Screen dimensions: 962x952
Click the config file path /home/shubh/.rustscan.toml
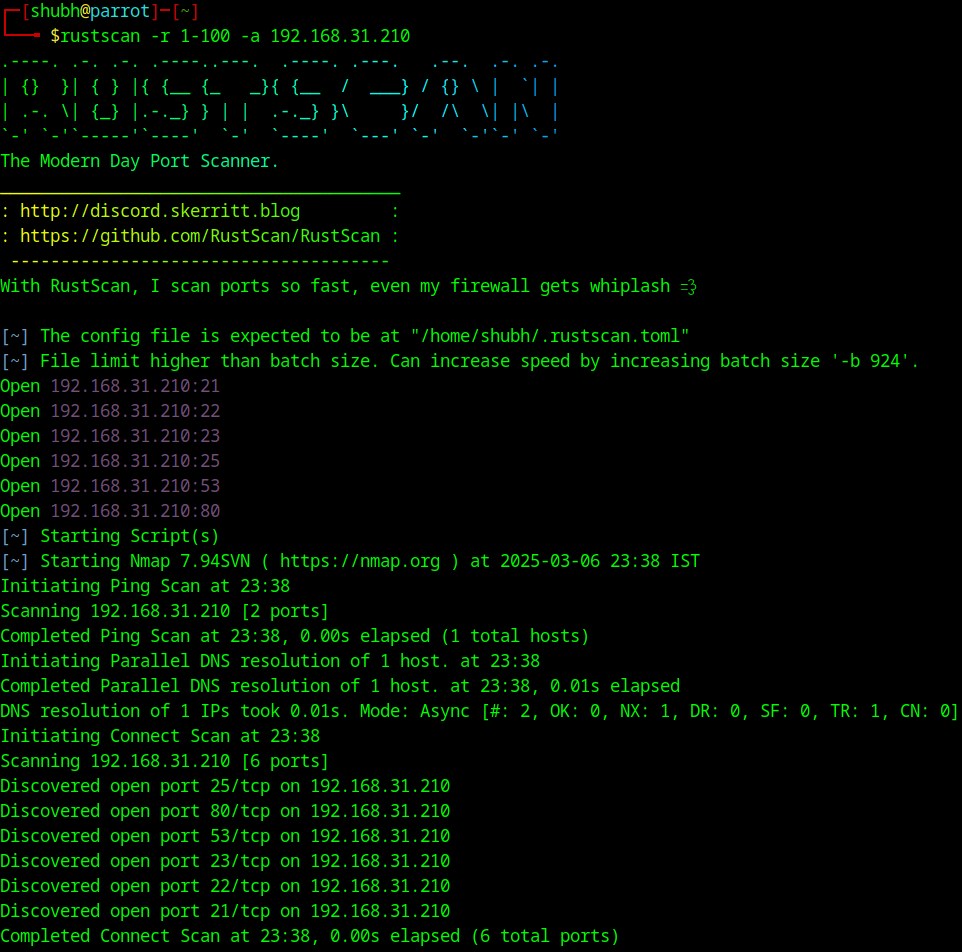point(550,336)
